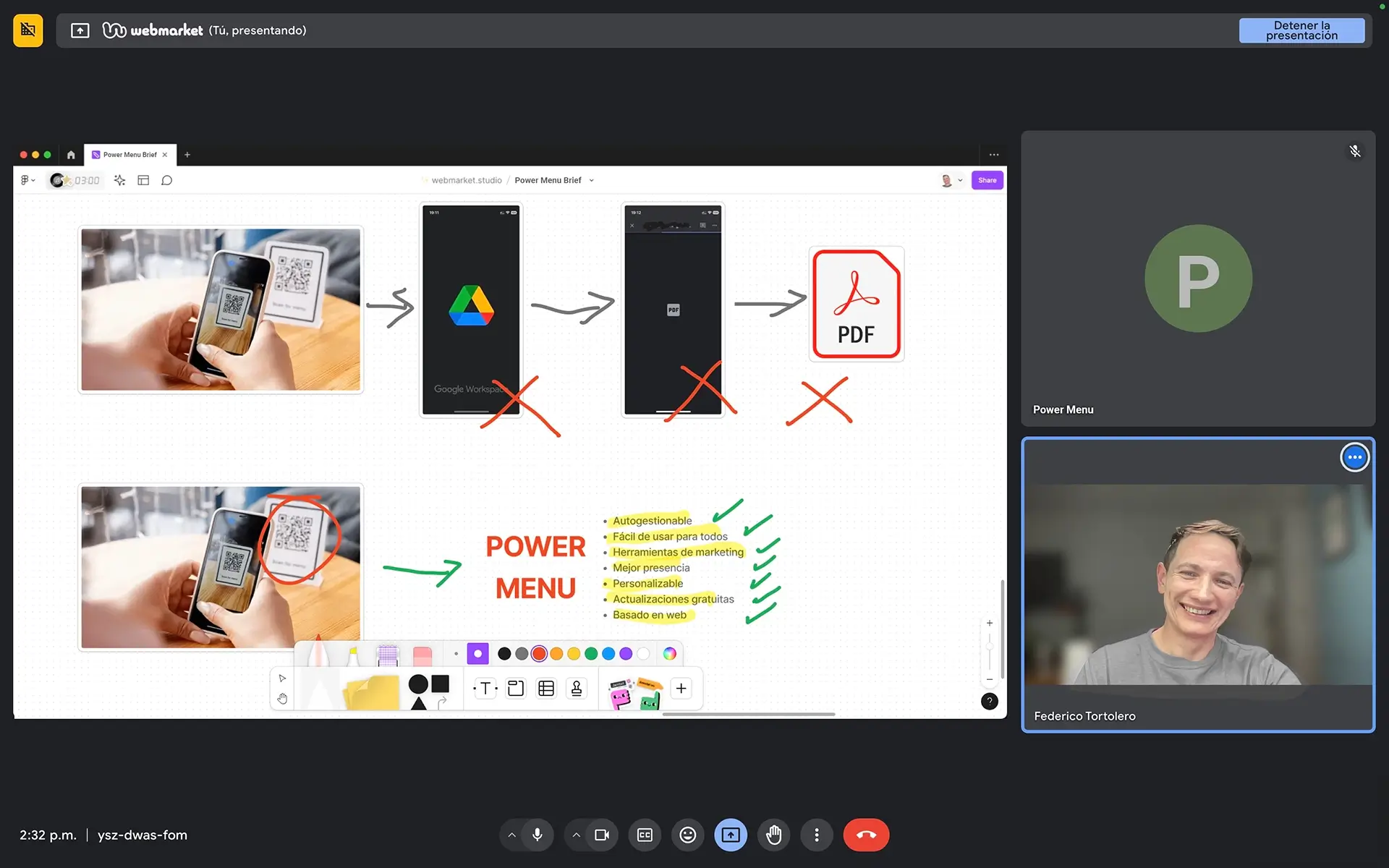This screenshot has height=868, width=1389.
Task: Select the pink eraser tool
Action: 422,656
